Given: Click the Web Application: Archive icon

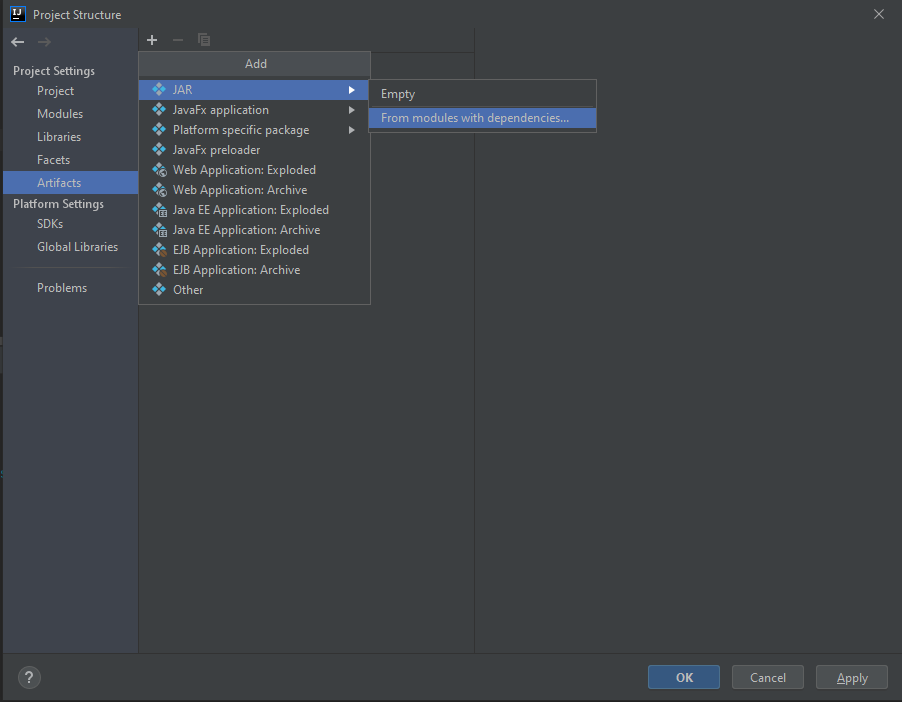Looking at the screenshot, I should coord(159,190).
